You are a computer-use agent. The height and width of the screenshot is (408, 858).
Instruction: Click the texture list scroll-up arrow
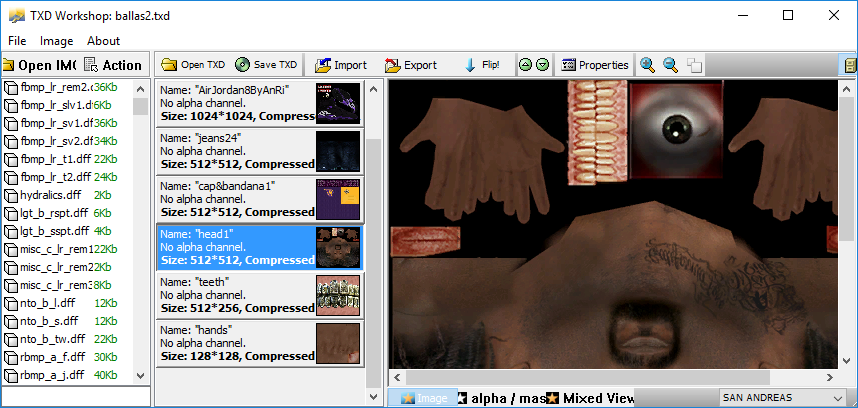[374, 89]
